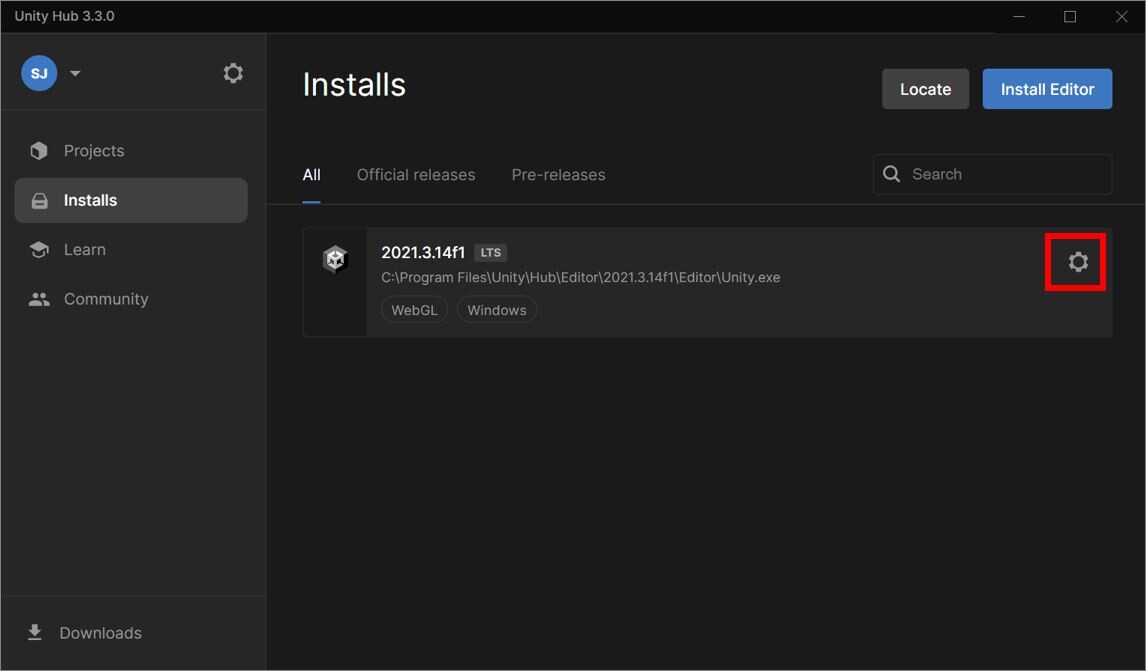Close the Unity Hub window
The image size is (1146, 671).
point(1121,16)
